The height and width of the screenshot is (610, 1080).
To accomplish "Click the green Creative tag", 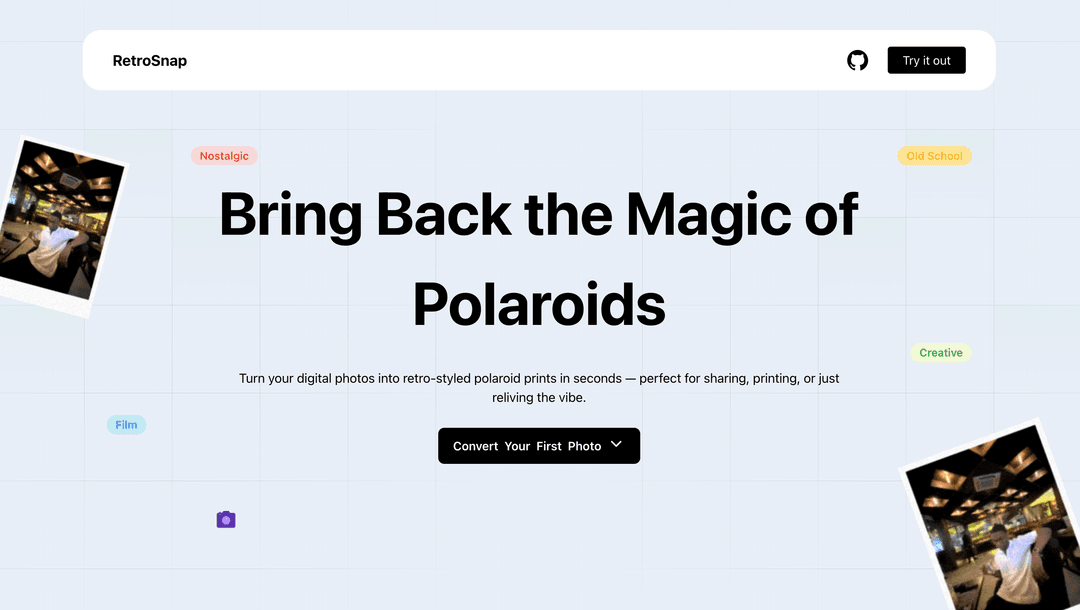I will coord(940,353).
